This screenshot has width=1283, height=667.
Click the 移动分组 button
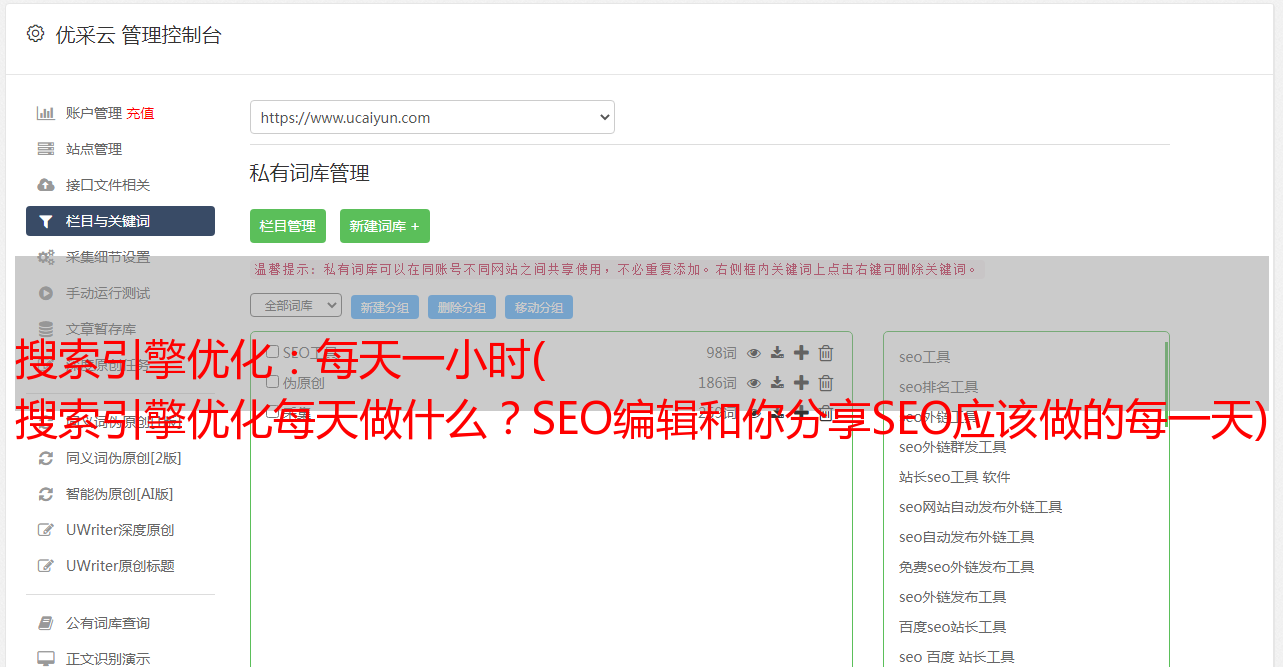pos(539,307)
